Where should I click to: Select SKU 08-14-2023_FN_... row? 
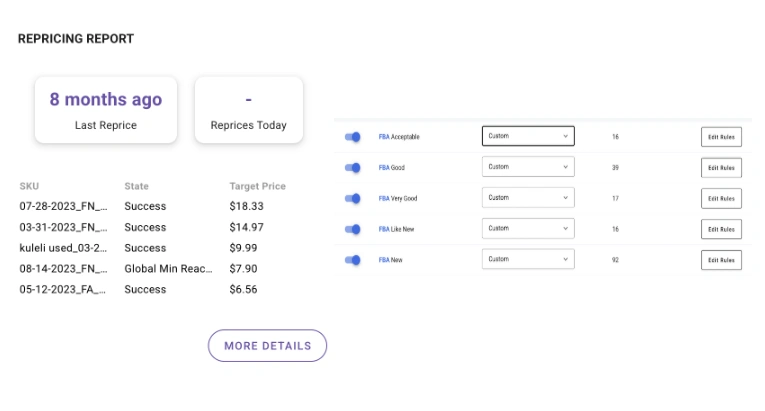click(x=153, y=268)
